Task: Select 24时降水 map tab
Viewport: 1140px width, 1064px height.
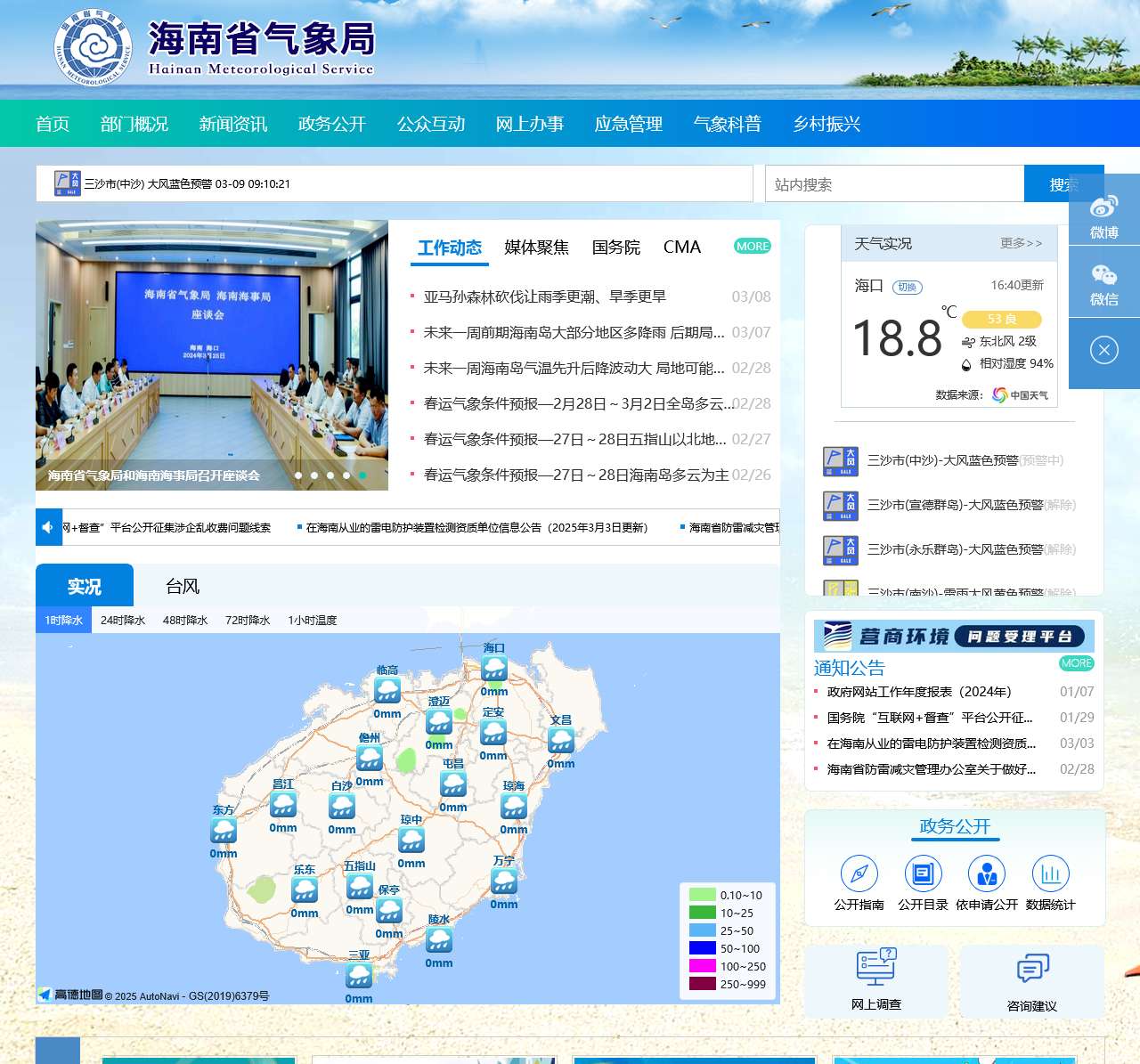Action: [123, 621]
